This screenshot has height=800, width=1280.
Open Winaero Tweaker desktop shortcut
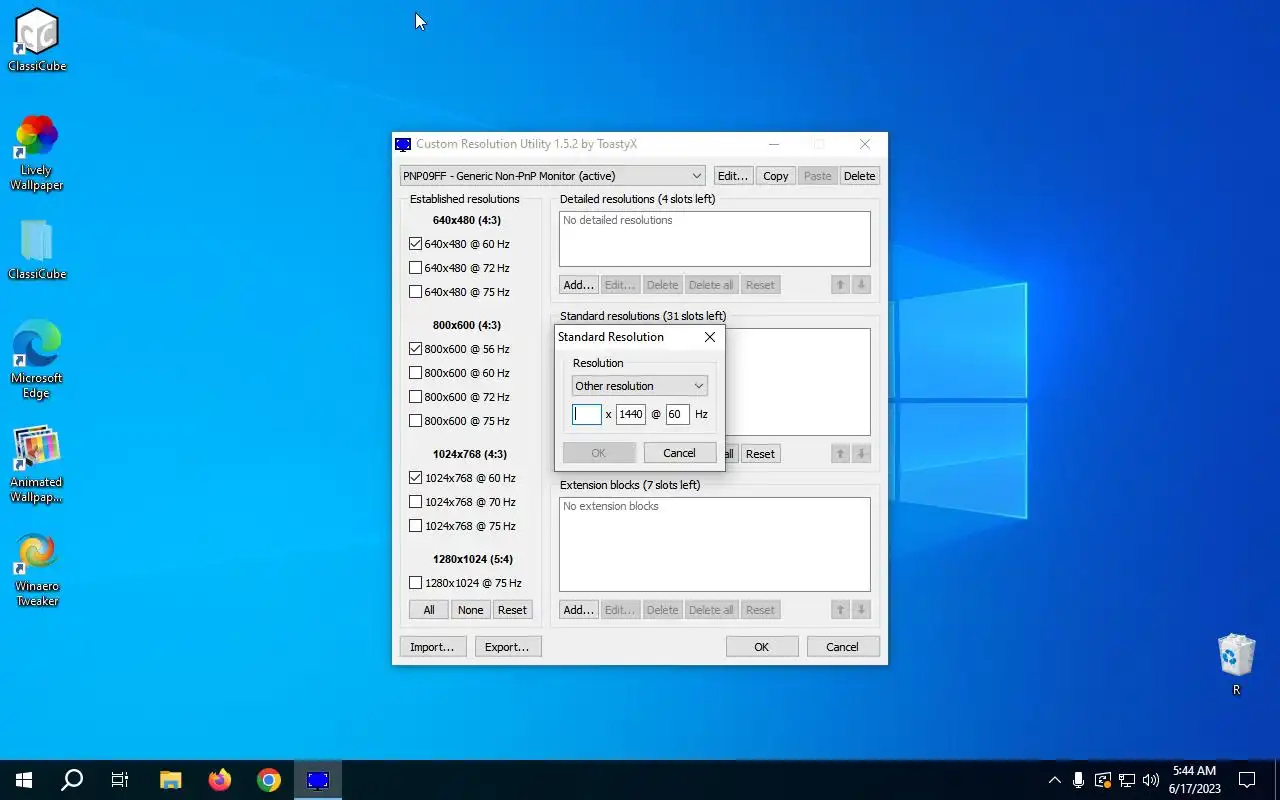[x=37, y=569]
